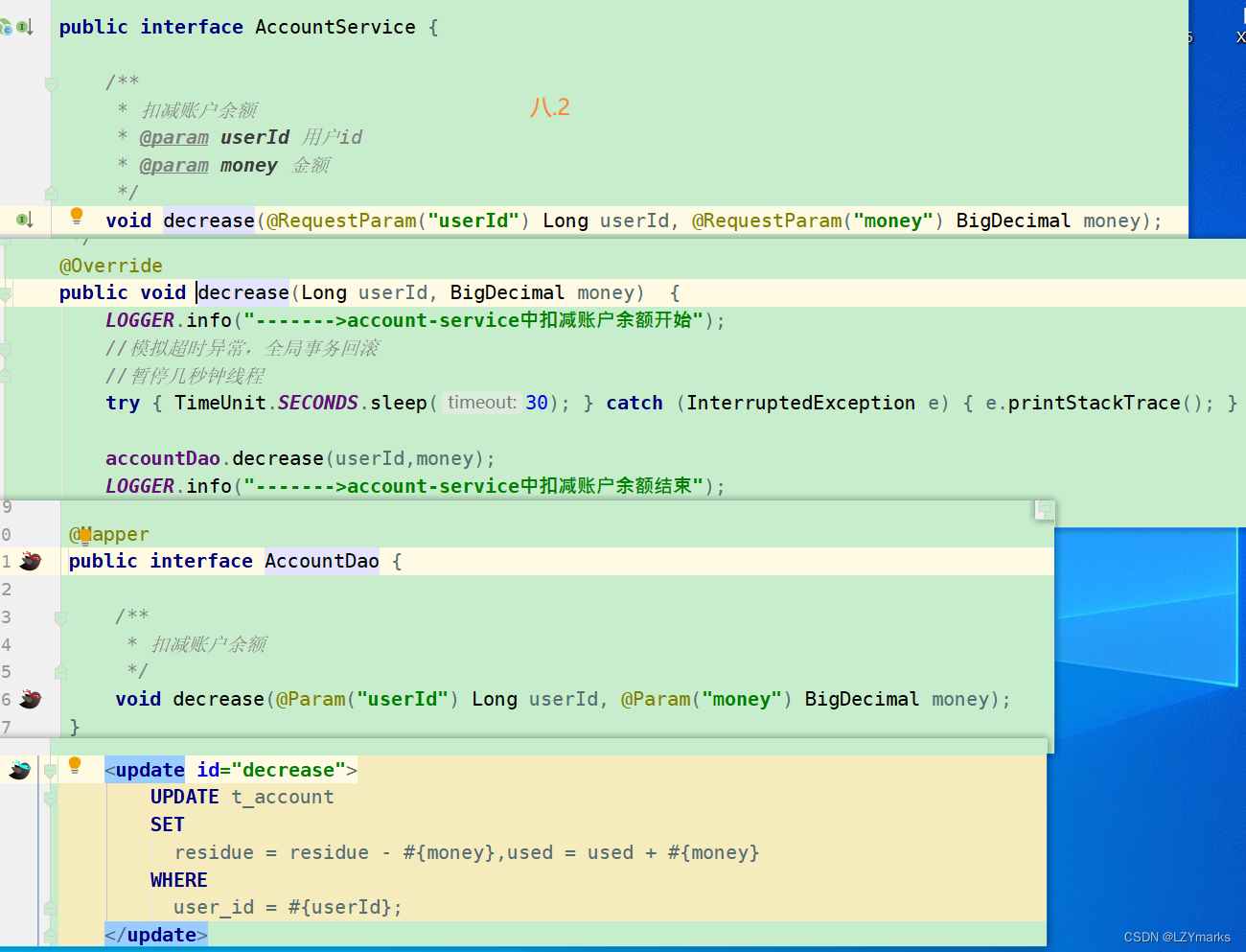
Task: Click WHERE keyword in SQL
Action: click(179, 880)
